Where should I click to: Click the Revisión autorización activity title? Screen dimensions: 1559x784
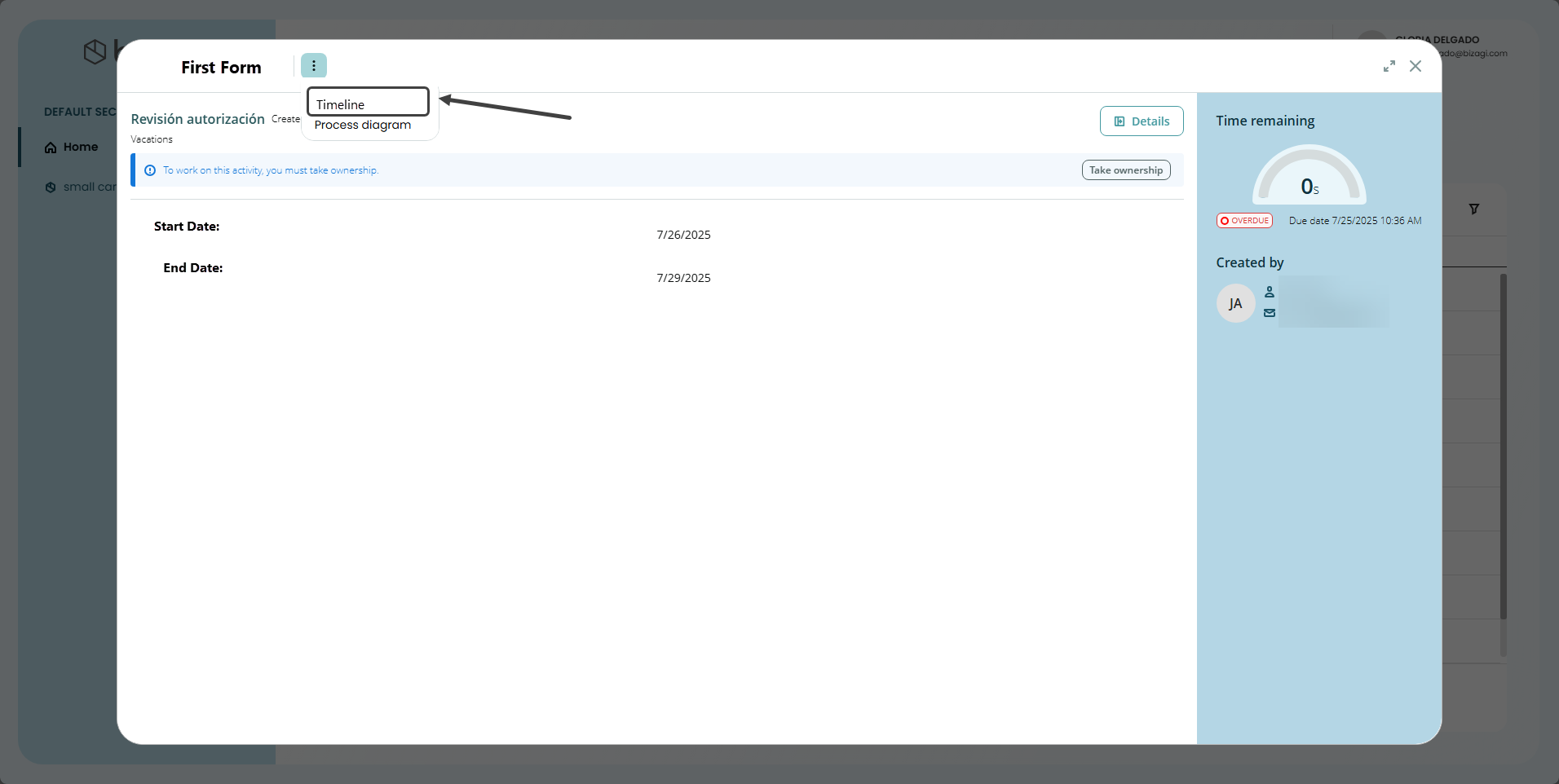click(197, 120)
